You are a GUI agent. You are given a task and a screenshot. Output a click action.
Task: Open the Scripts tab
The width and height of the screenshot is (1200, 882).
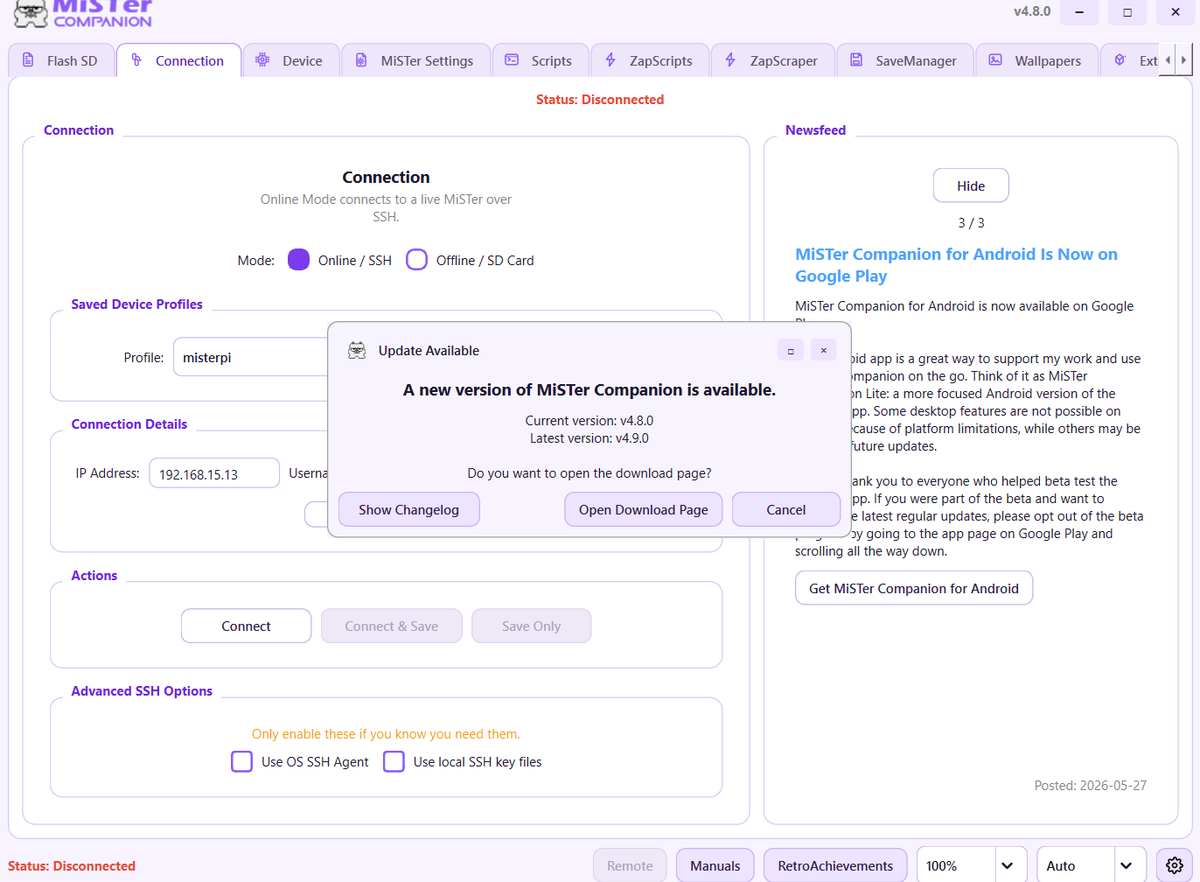click(x=538, y=60)
